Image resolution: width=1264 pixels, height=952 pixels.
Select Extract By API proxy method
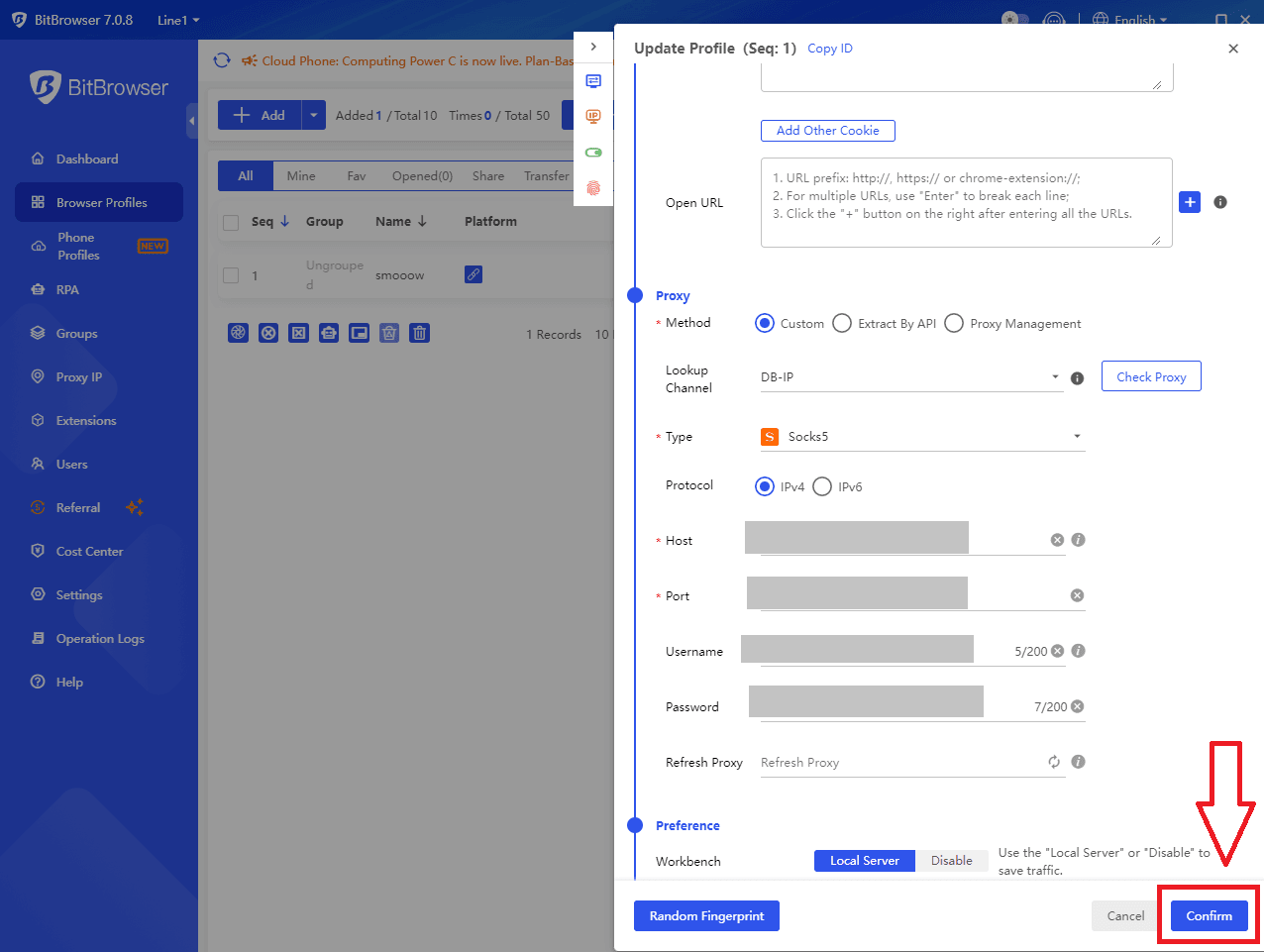click(x=842, y=324)
